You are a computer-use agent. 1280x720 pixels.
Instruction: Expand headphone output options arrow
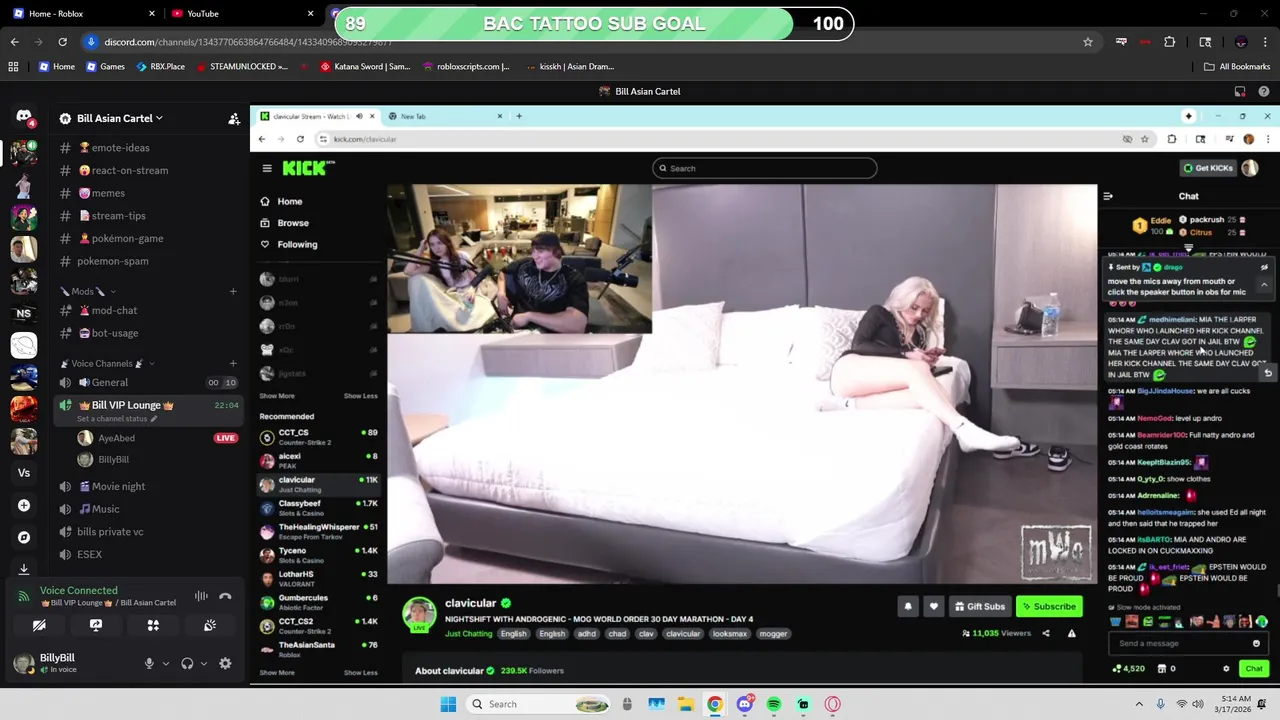coord(203,663)
